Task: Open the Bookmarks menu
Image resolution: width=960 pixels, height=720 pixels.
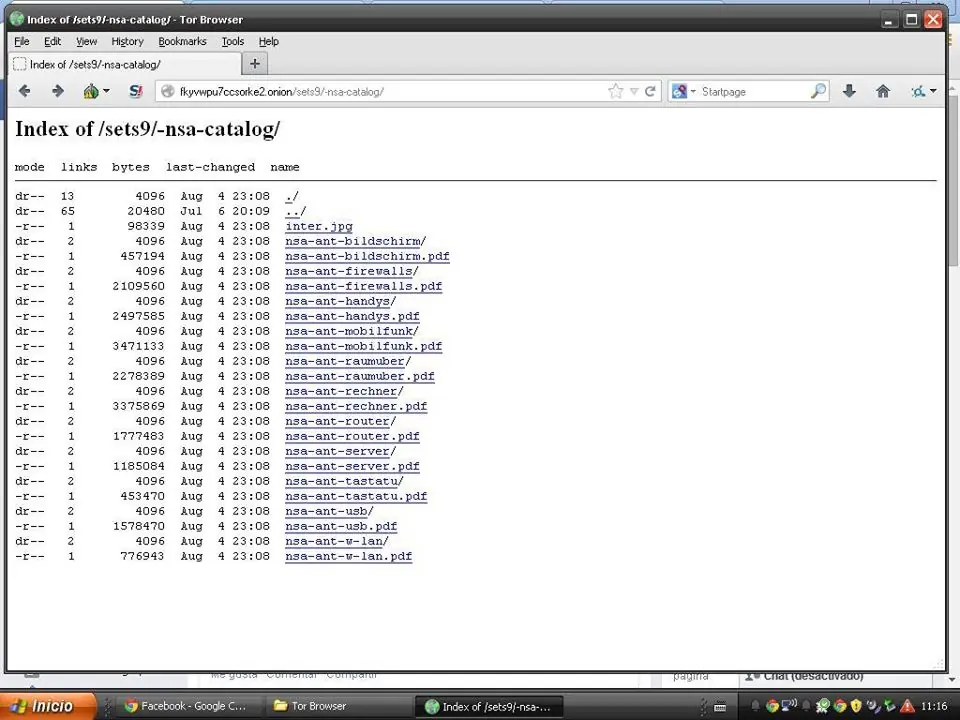Action: coord(182,42)
